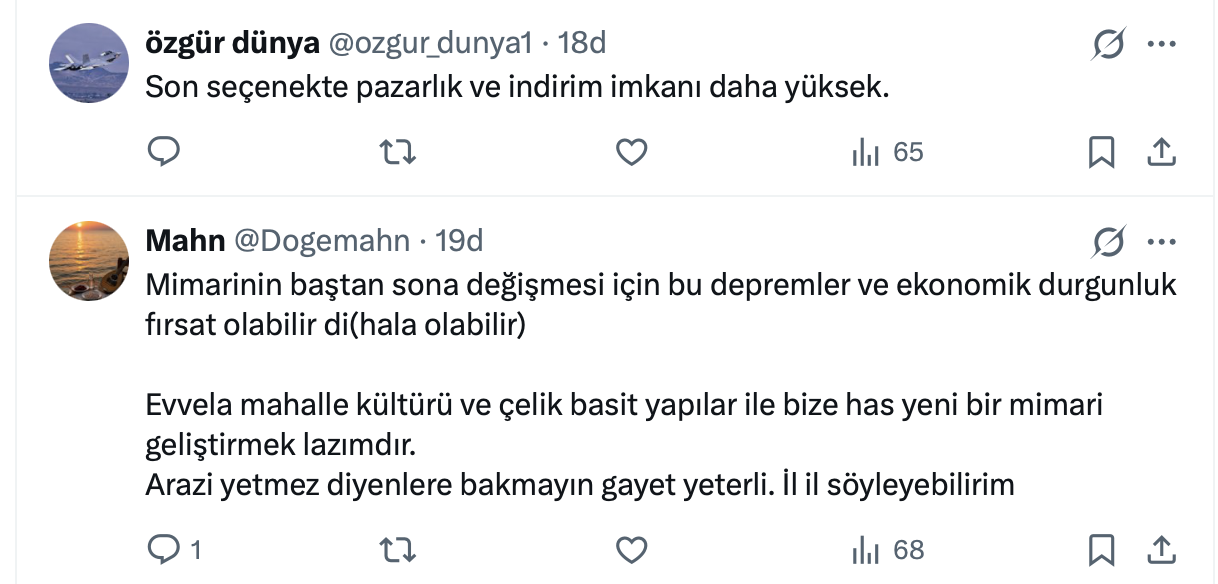Open özgür dünya's profile picture
Image resolution: width=1218 pixels, height=584 pixels.
point(89,63)
